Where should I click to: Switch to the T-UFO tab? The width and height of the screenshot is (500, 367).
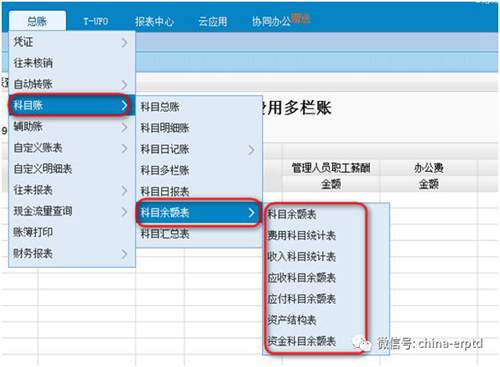[x=96, y=21]
